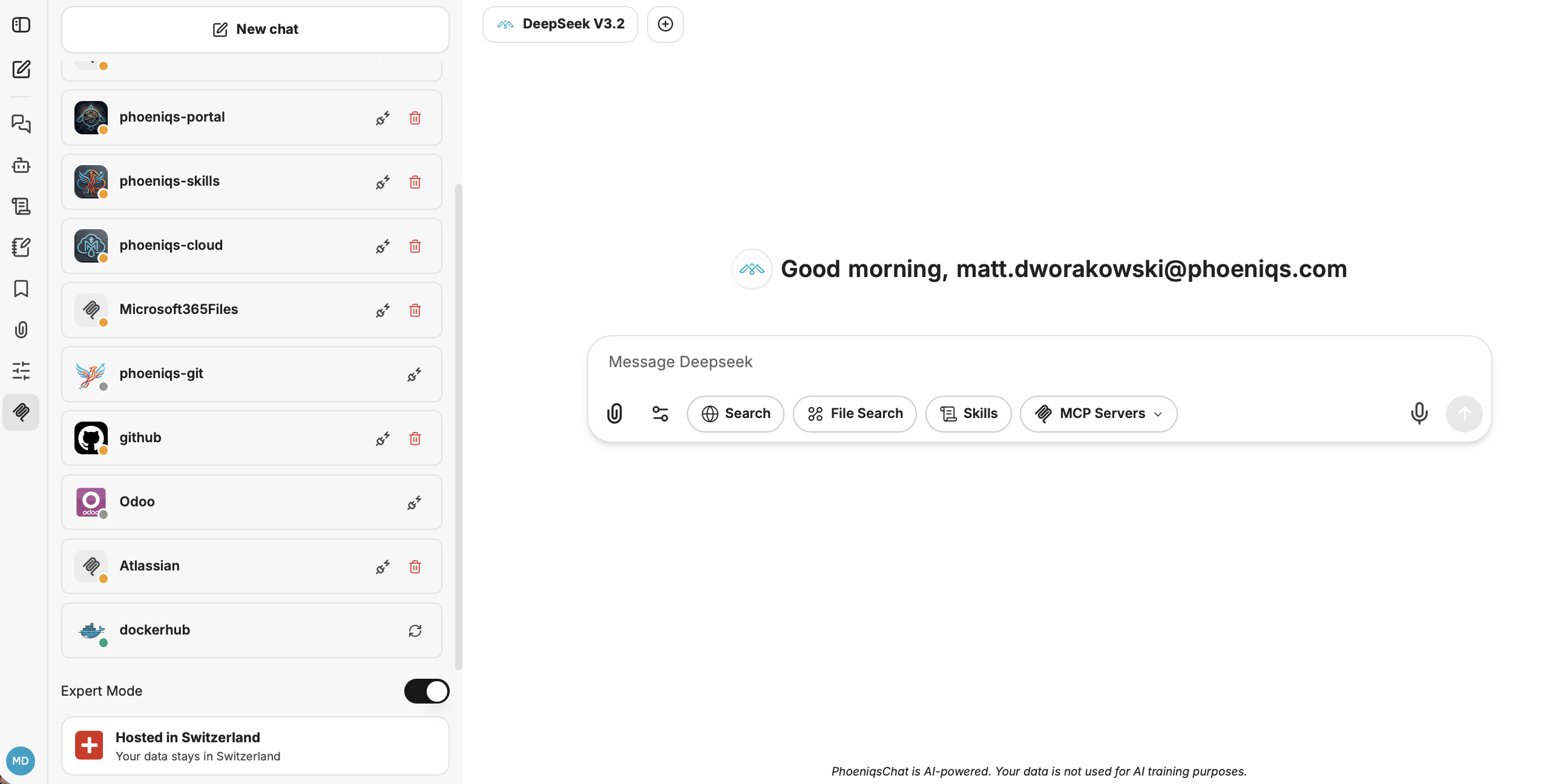This screenshot has height=784, width=1547.
Task: Send the message with arrow button
Action: 1464,414
